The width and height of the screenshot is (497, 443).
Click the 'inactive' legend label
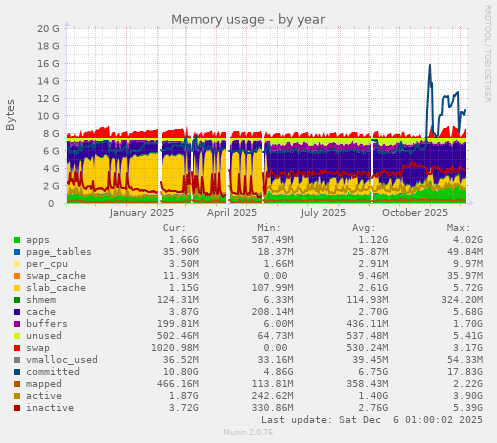pos(50,408)
